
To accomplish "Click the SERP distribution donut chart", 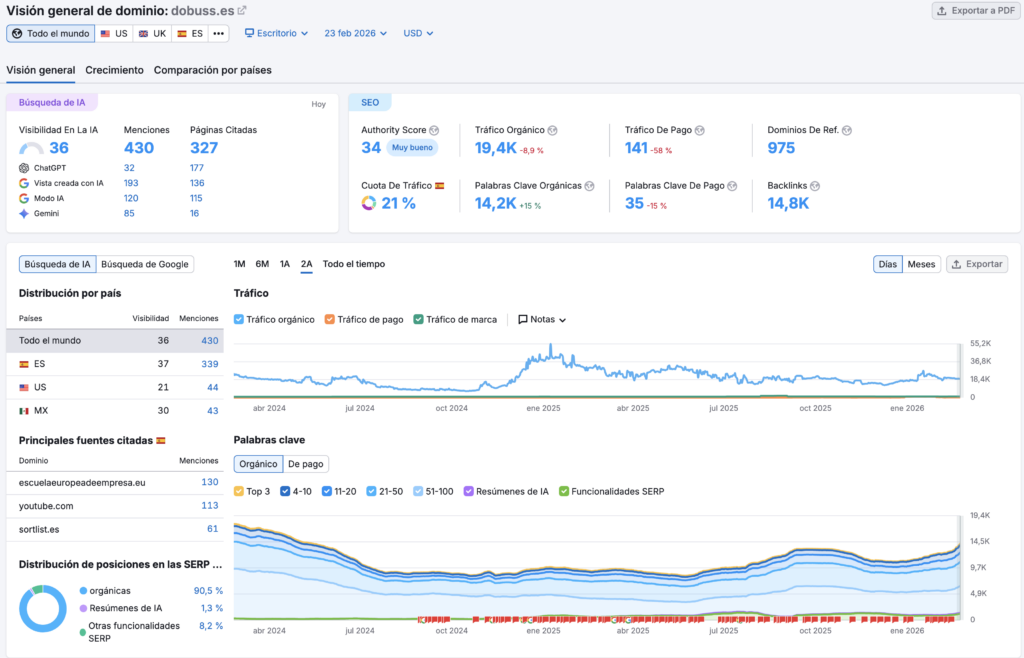I will click(x=43, y=609).
